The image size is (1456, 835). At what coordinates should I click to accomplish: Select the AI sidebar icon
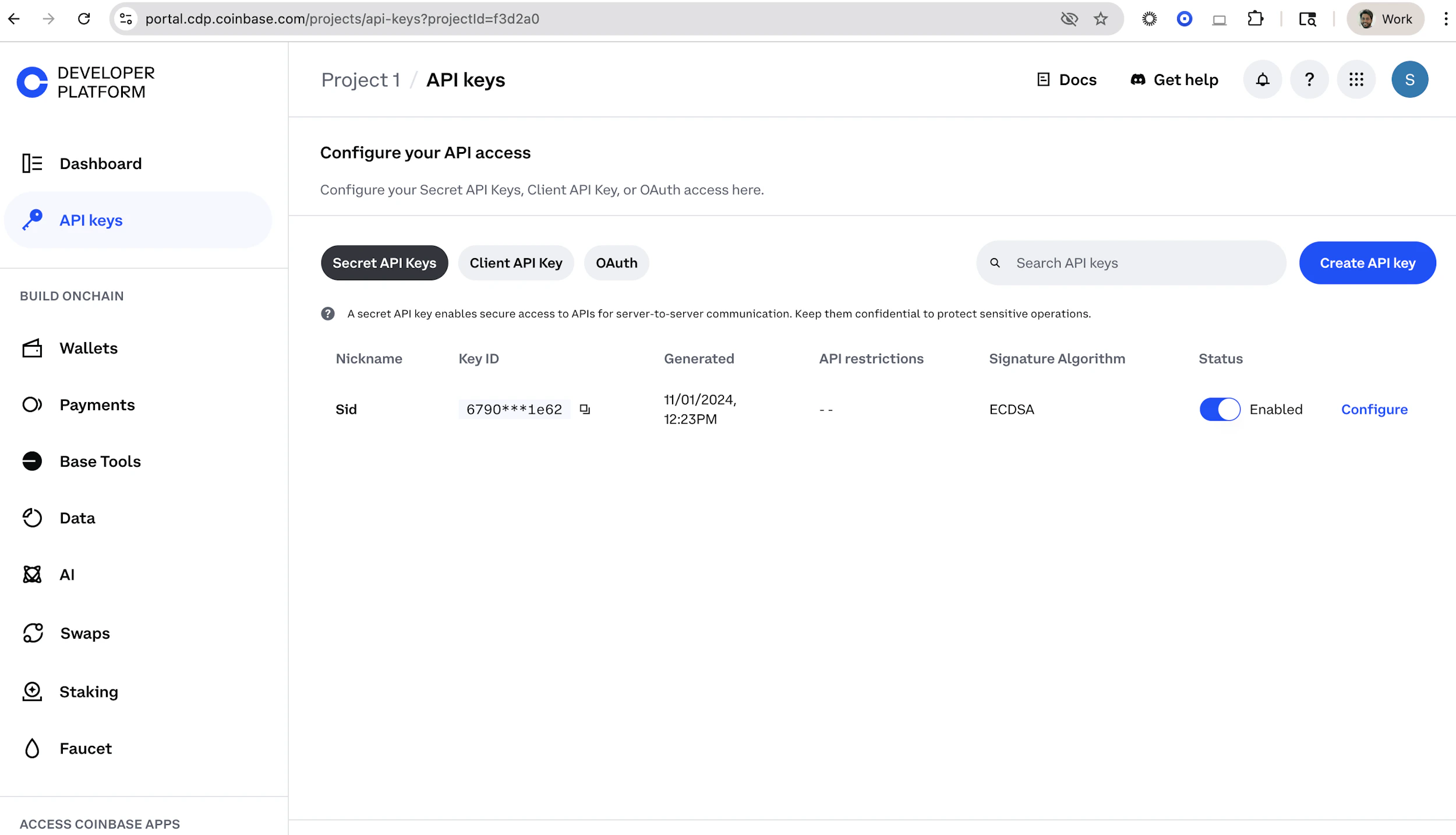point(32,574)
